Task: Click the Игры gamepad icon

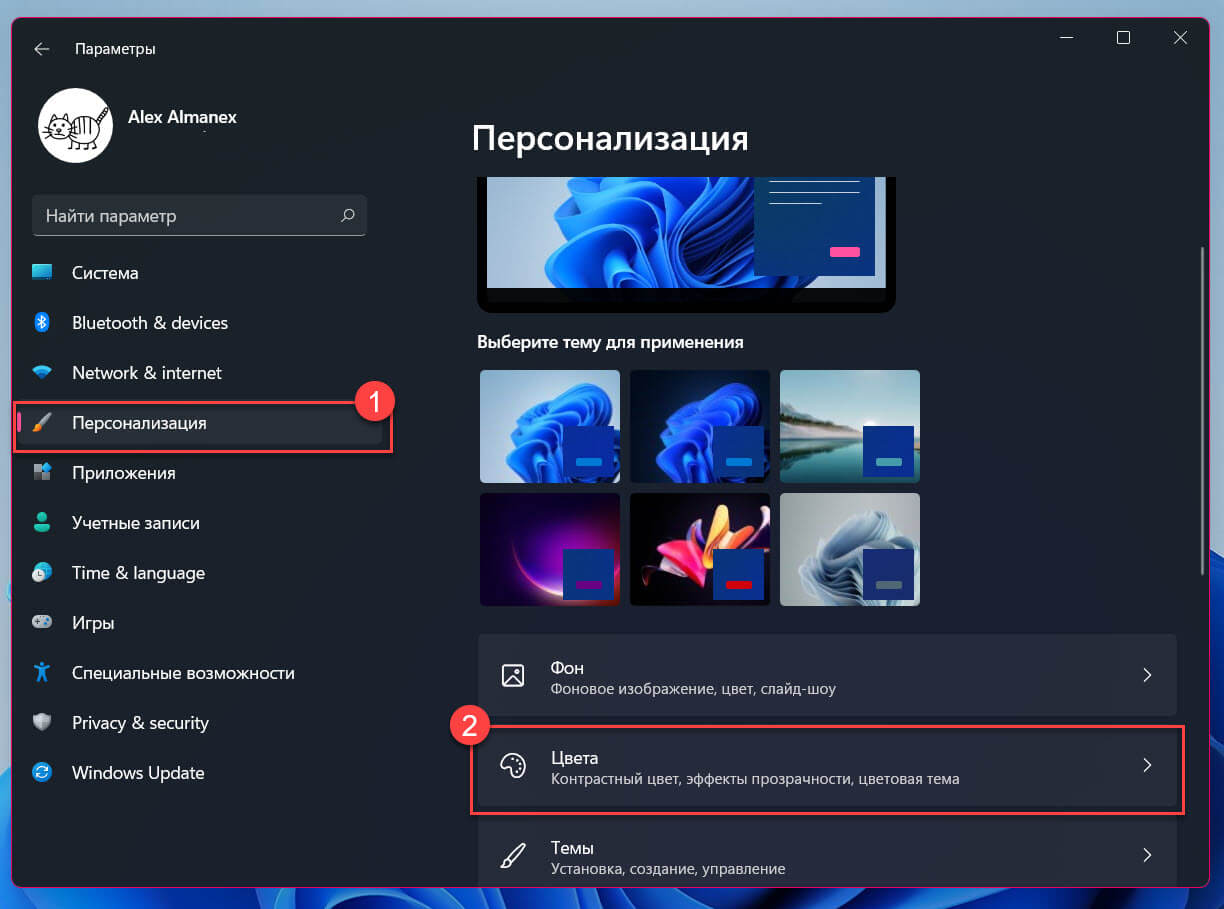Action: [x=42, y=623]
